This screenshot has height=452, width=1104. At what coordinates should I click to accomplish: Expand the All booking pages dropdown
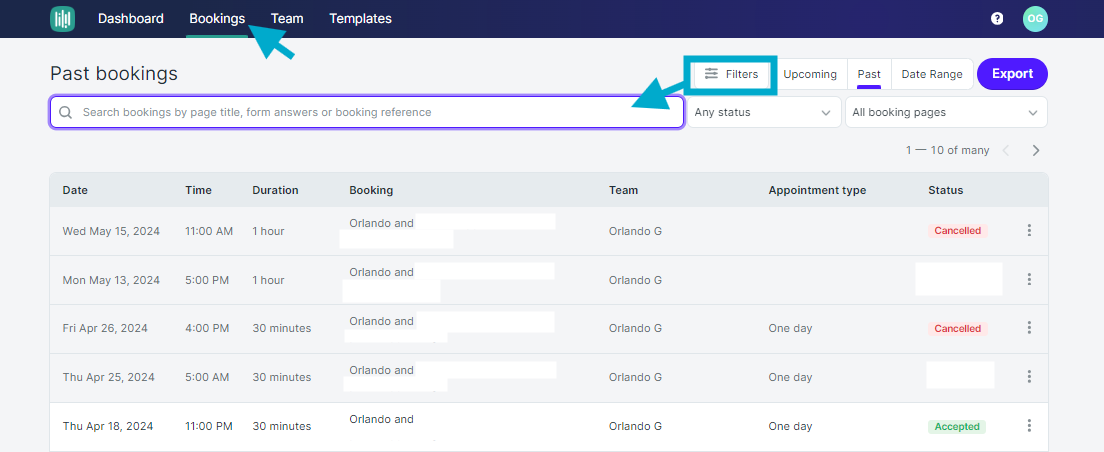[946, 112]
